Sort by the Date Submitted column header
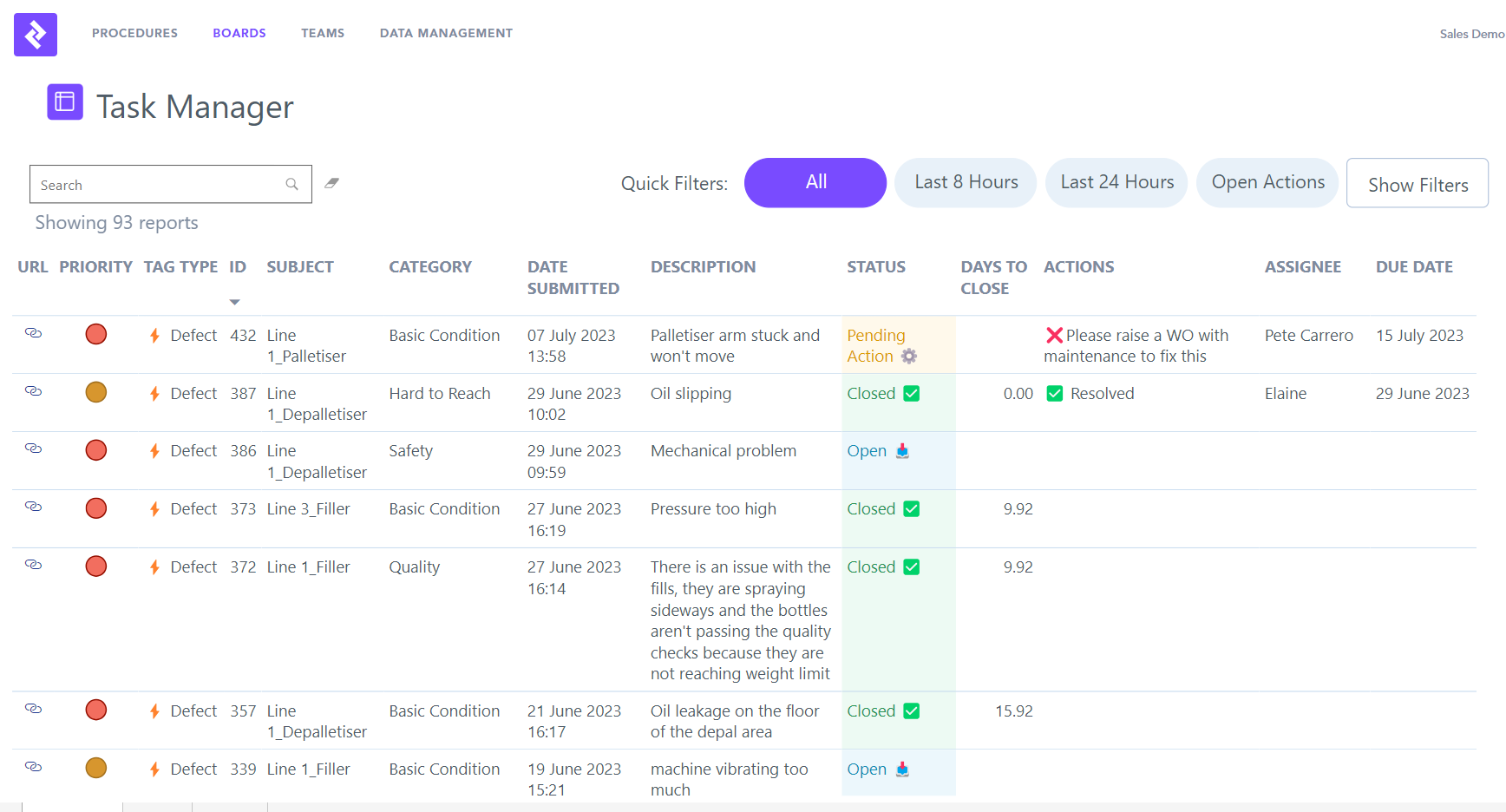Screen dimensions: 1506x812 point(573,277)
